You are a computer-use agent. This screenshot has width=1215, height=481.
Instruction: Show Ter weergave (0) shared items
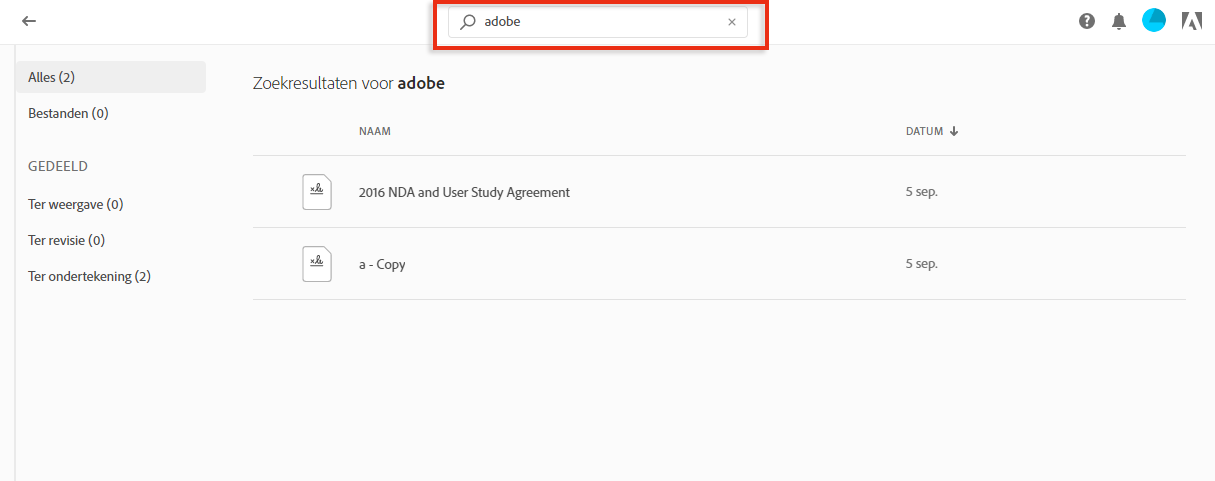(x=75, y=204)
